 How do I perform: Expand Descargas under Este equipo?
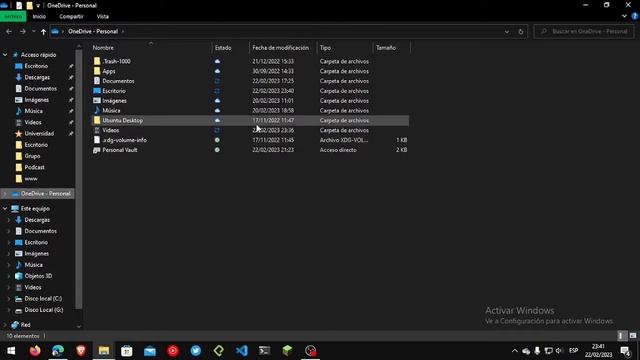pyautogui.click(x=9, y=220)
